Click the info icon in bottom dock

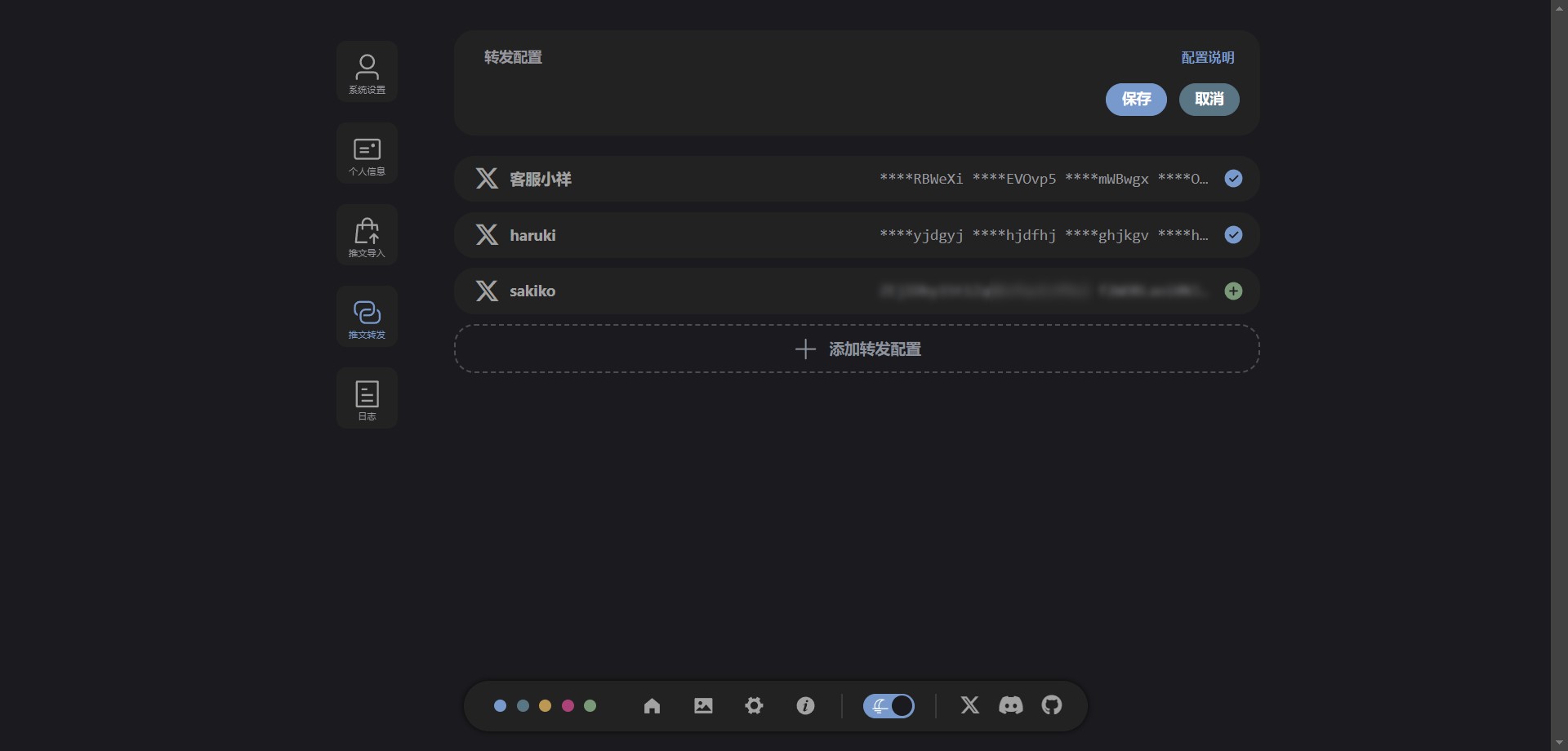pyautogui.click(x=805, y=706)
